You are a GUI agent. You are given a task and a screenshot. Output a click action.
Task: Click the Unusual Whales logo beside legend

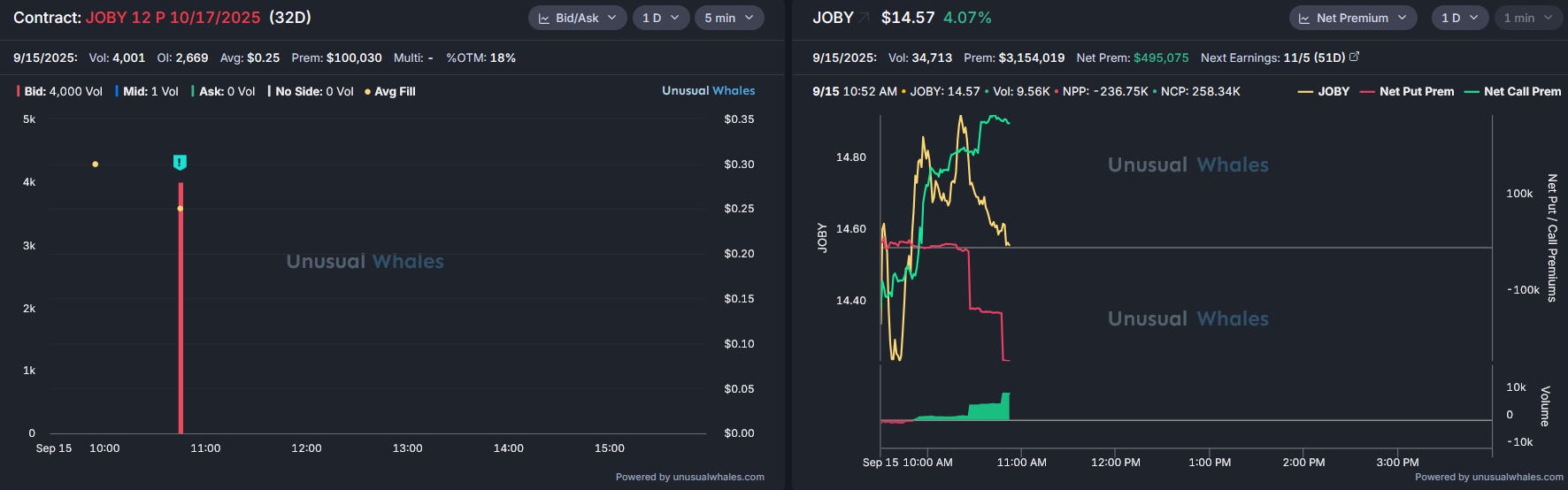pos(709,90)
